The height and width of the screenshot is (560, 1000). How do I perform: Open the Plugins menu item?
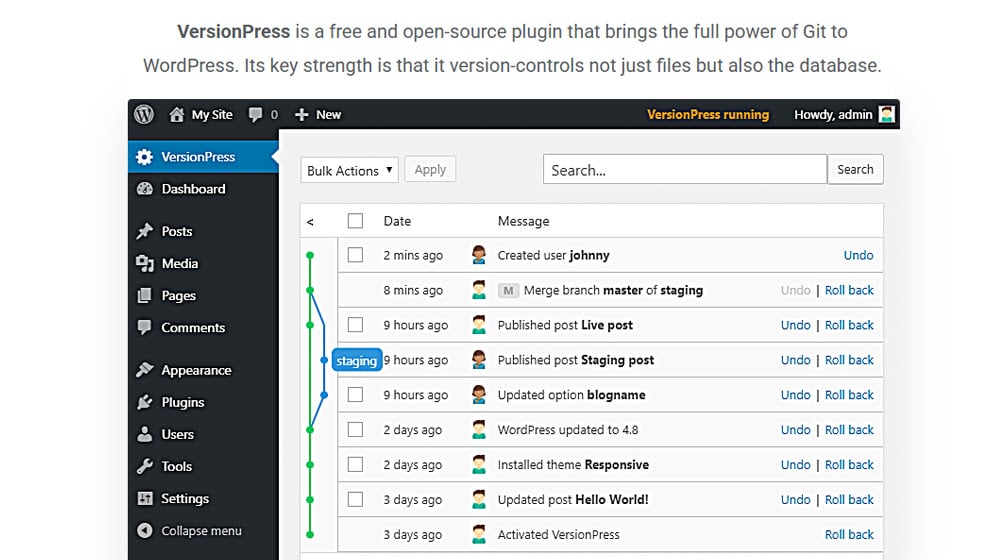coord(183,402)
